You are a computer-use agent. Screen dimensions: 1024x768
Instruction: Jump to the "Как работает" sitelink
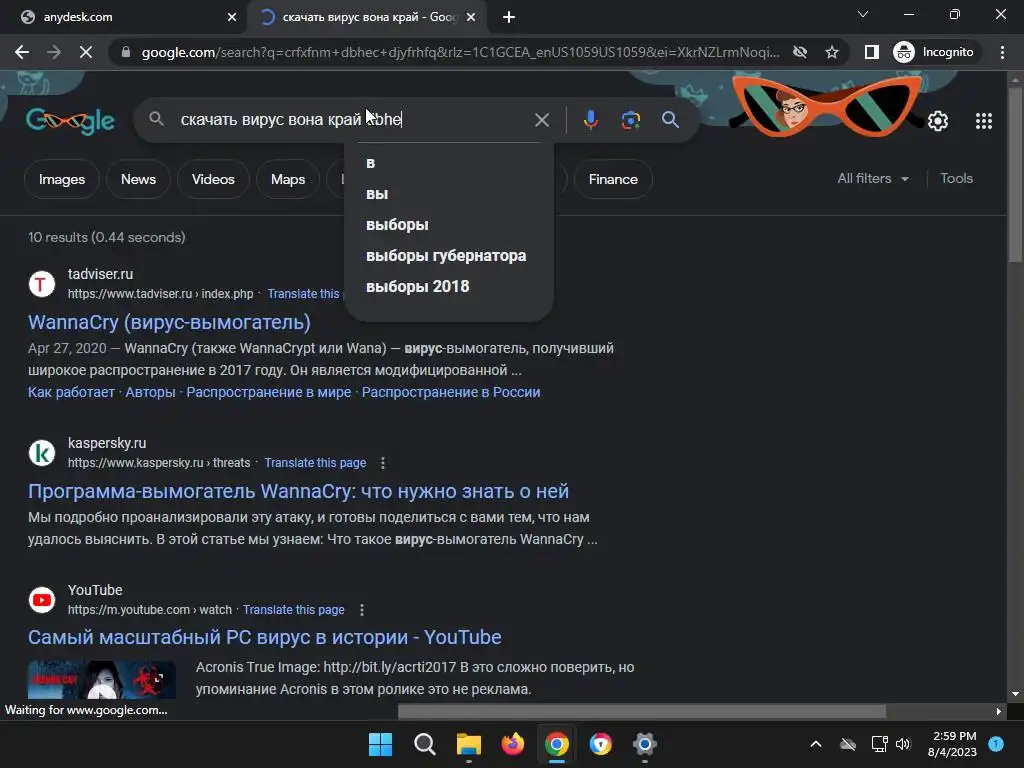pos(71,392)
